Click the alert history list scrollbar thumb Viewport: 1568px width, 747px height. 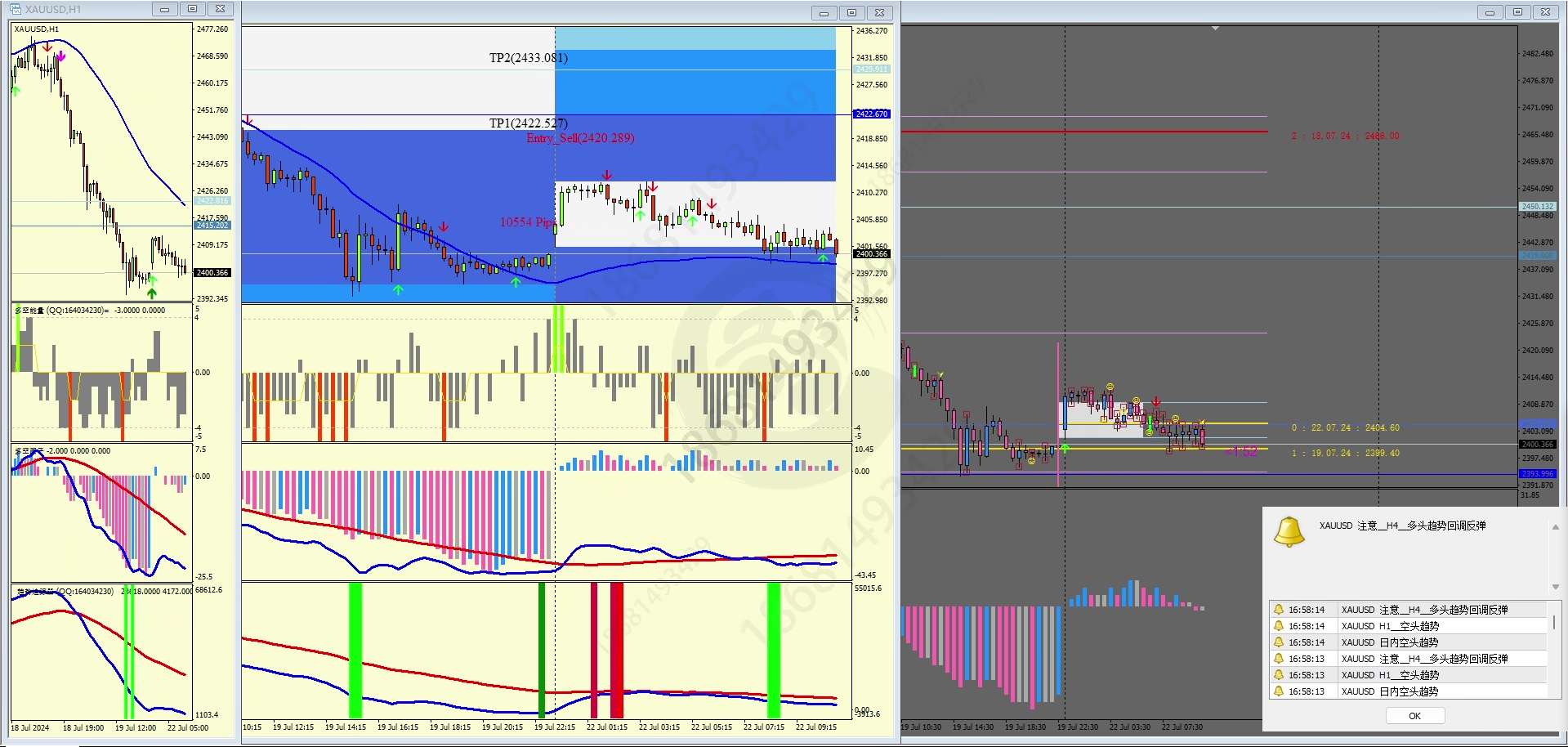[x=1554, y=622]
